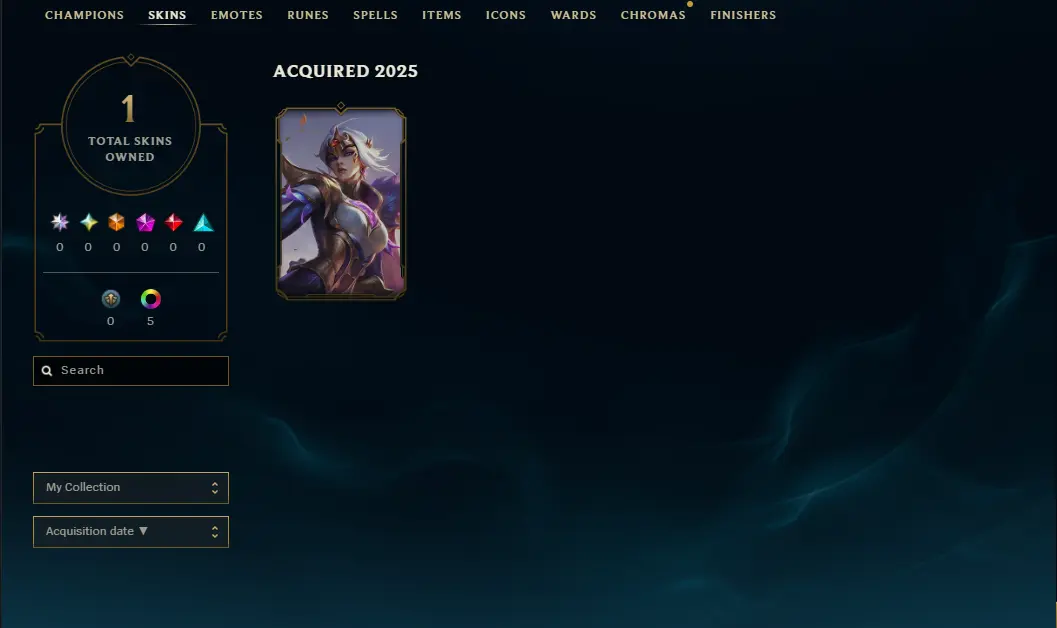
Task: Select the Wards tab
Action: tap(573, 15)
